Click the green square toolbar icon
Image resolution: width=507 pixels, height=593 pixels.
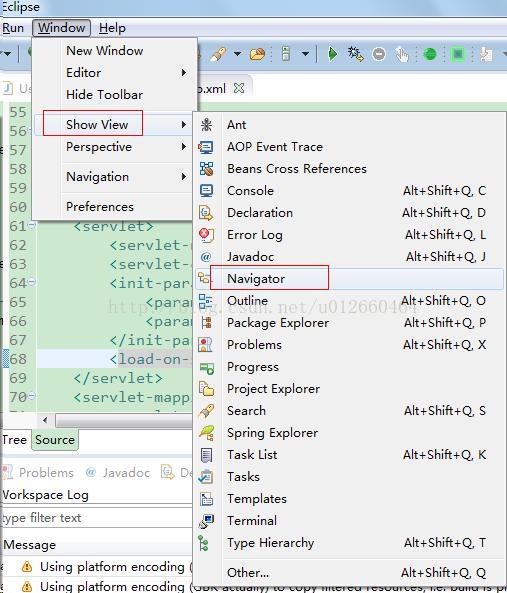(x=458, y=54)
